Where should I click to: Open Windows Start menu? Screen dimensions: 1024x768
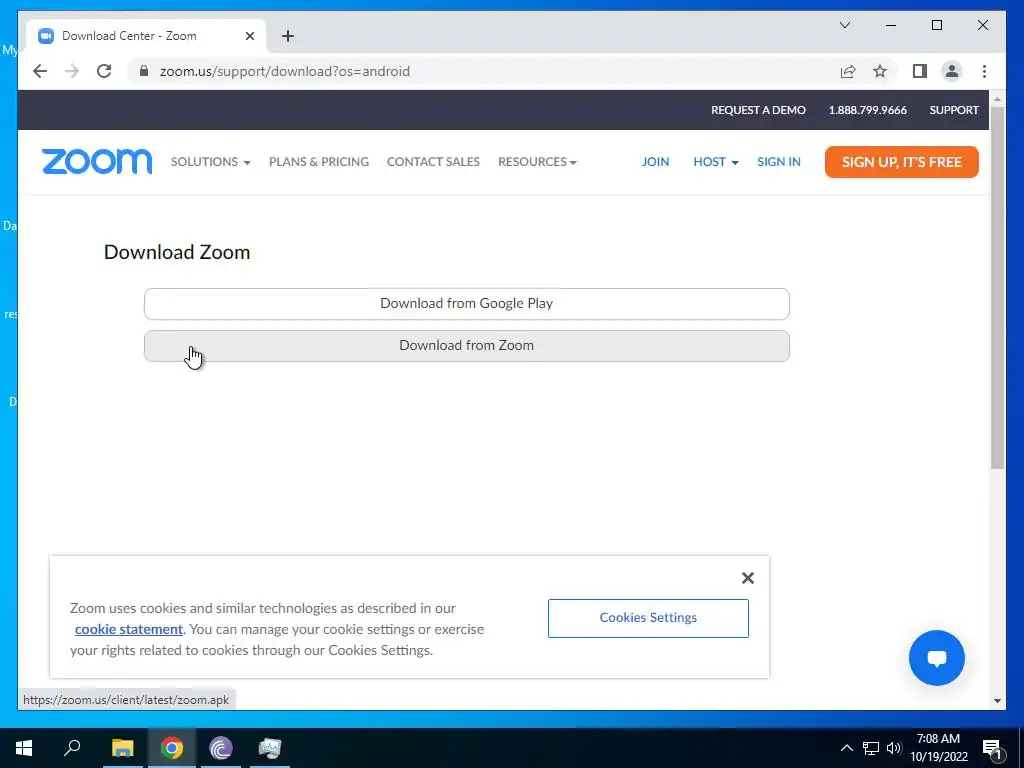coord(24,748)
